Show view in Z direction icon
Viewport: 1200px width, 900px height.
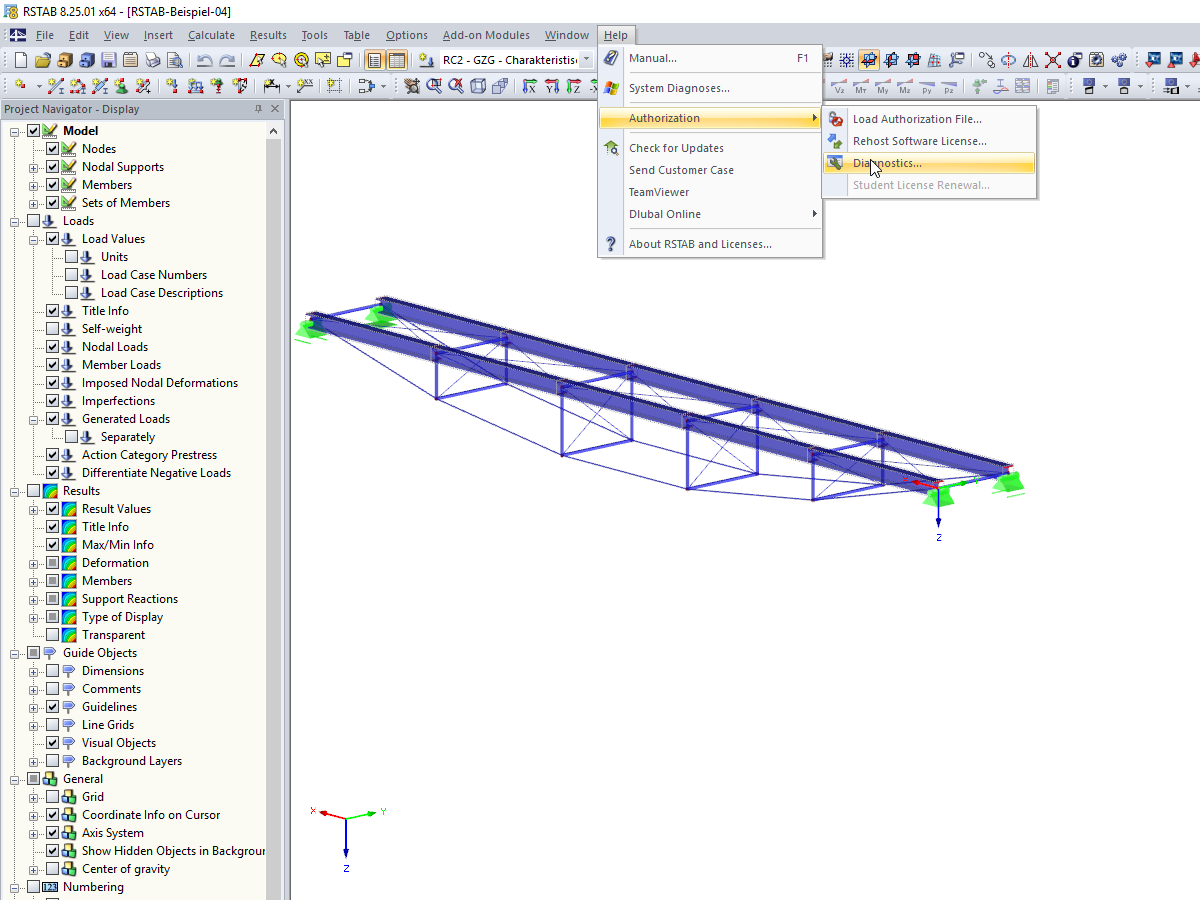[573, 86]
